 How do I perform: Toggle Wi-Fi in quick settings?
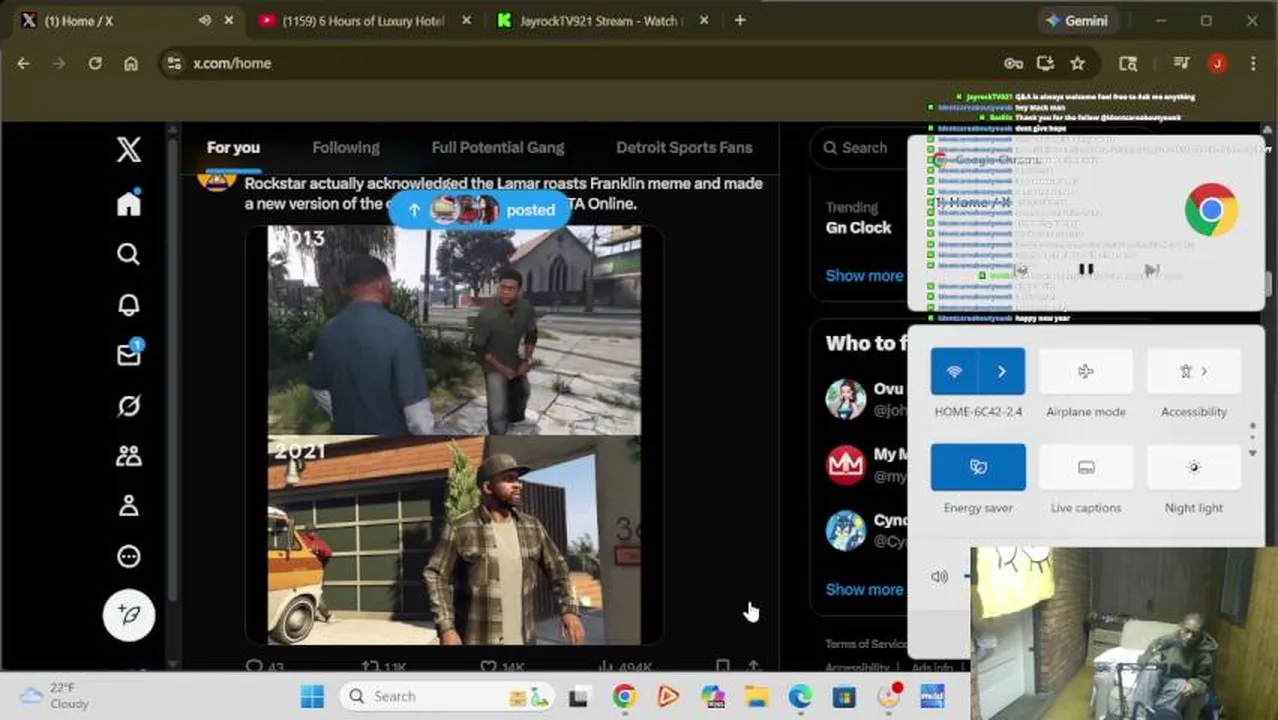(954, 371)
